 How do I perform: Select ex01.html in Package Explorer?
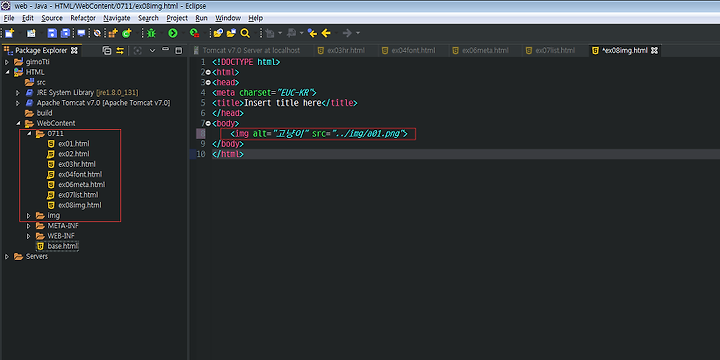pos(73,144)
